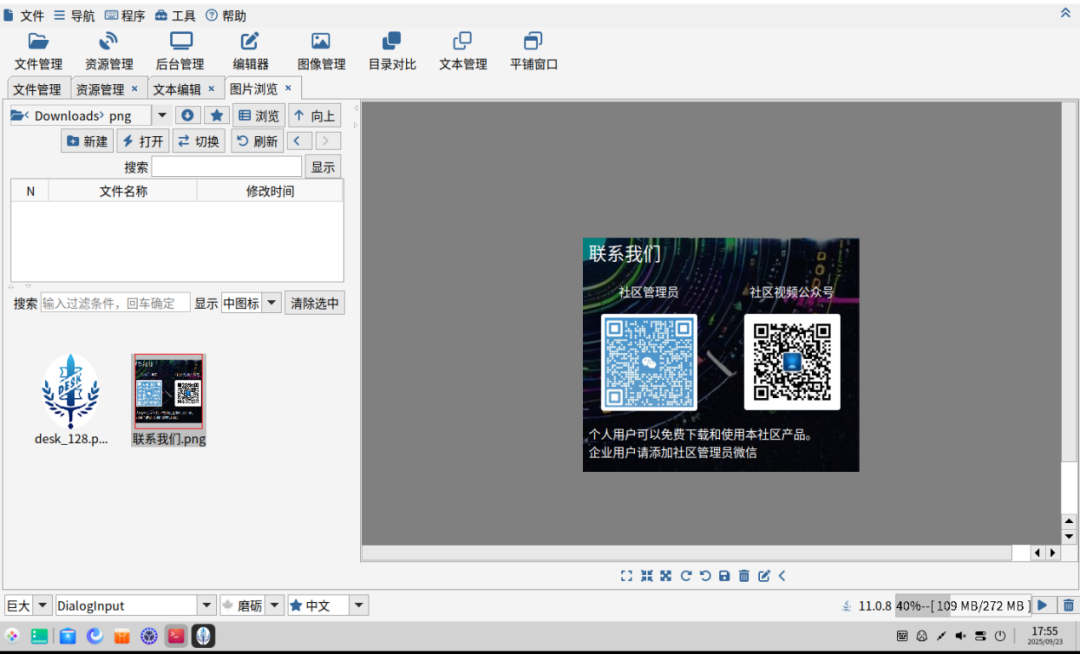Screen dimensions: 1080x654
Task: Click the left chevron in viewer toolbar
Action: coord(782,576)
